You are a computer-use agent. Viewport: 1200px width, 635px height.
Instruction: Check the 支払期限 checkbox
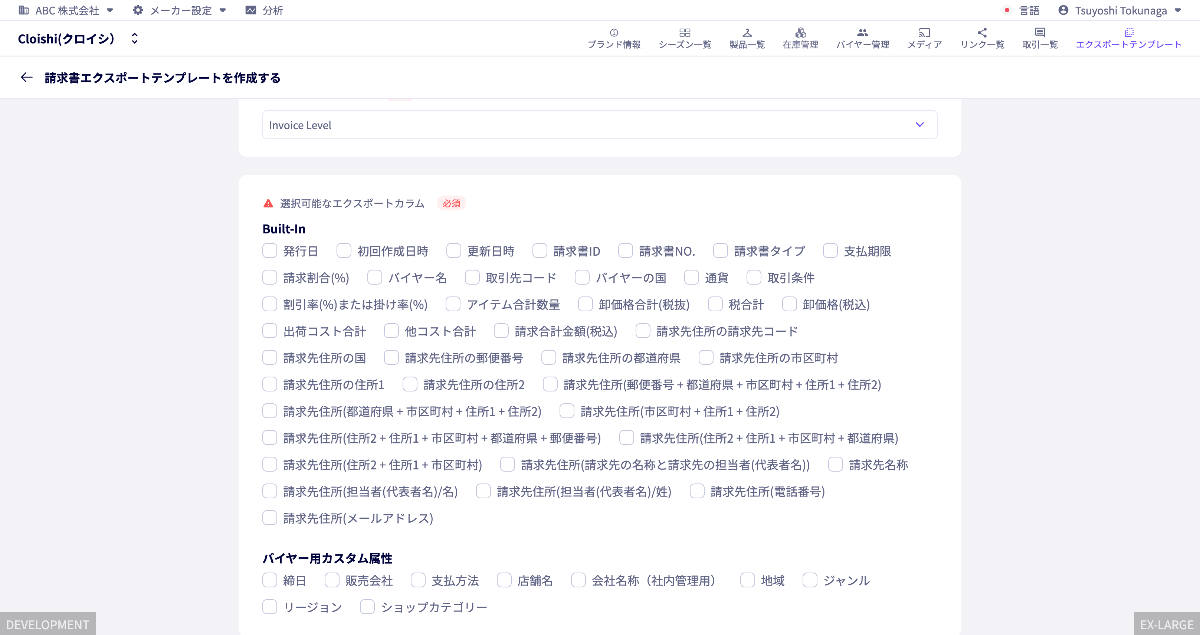(831, 251)
